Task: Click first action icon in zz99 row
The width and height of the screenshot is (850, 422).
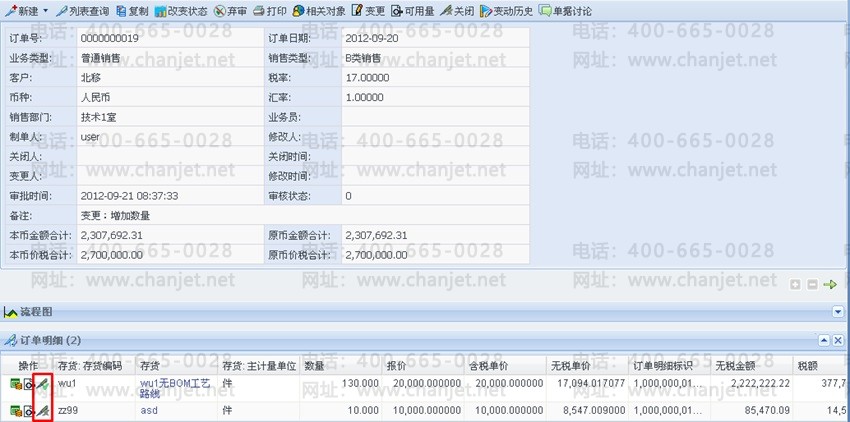Action: pos(15,411)
